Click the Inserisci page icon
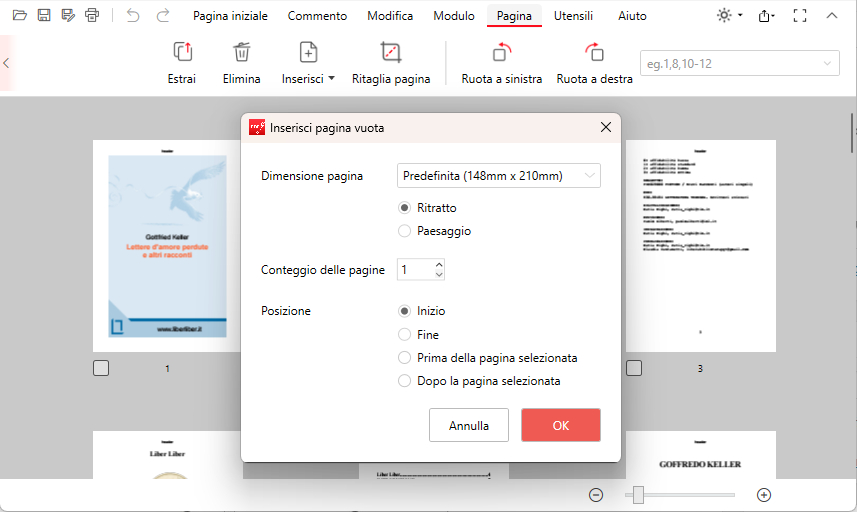The width and height of the screenshot is (857, 512). pos(308,53)
